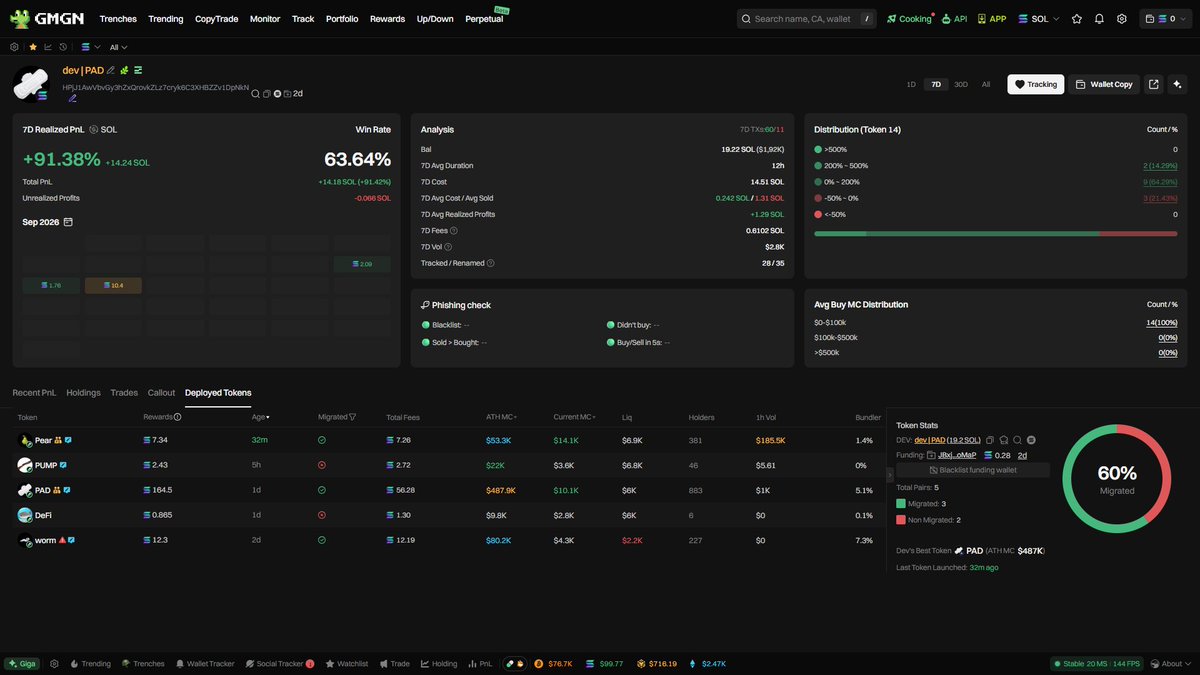Collapse Token Stats panel with the side chevron
The image size is (1200, 675).
890,474
